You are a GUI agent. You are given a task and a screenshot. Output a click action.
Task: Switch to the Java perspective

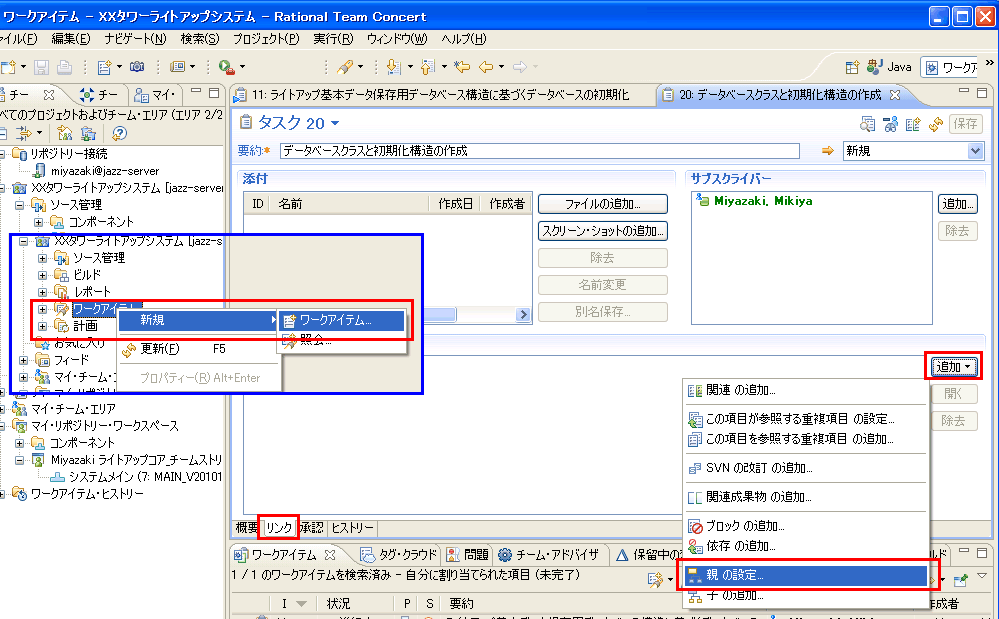click(889, 67)
